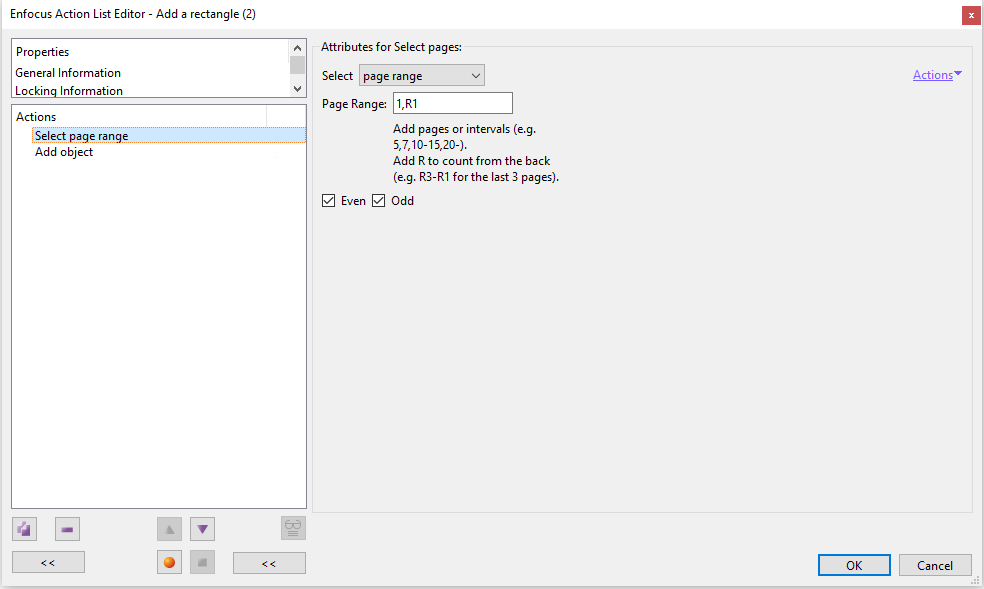The image size is (984, 589).
Task: Move the action down with the purple triangle
Action: point(203,529)
